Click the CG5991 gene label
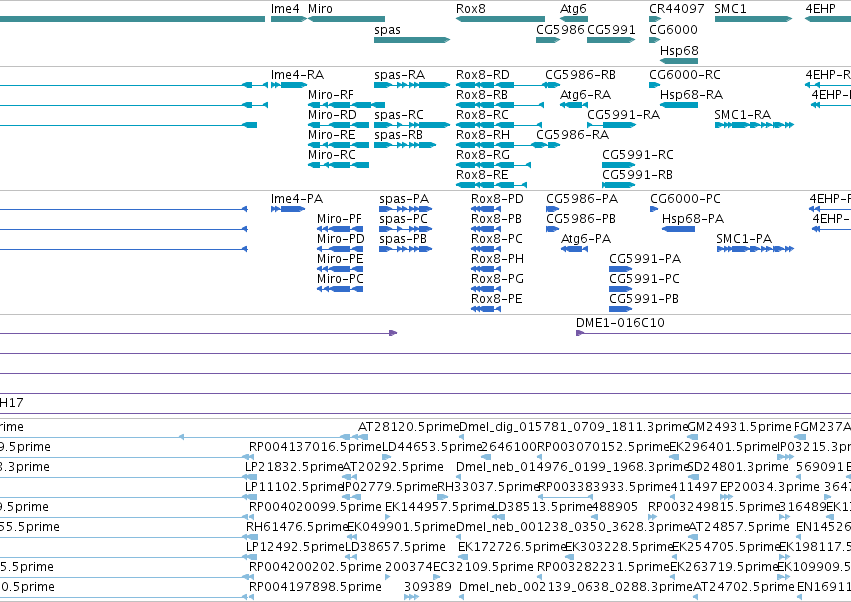The height and width of the screenshot is (602, 851). pos(612,29)
